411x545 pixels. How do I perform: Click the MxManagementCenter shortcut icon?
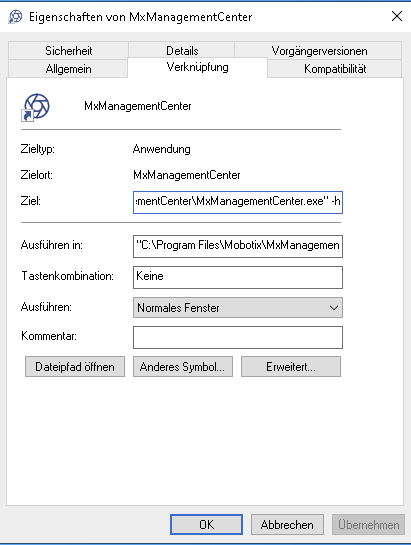coord(36,107)
